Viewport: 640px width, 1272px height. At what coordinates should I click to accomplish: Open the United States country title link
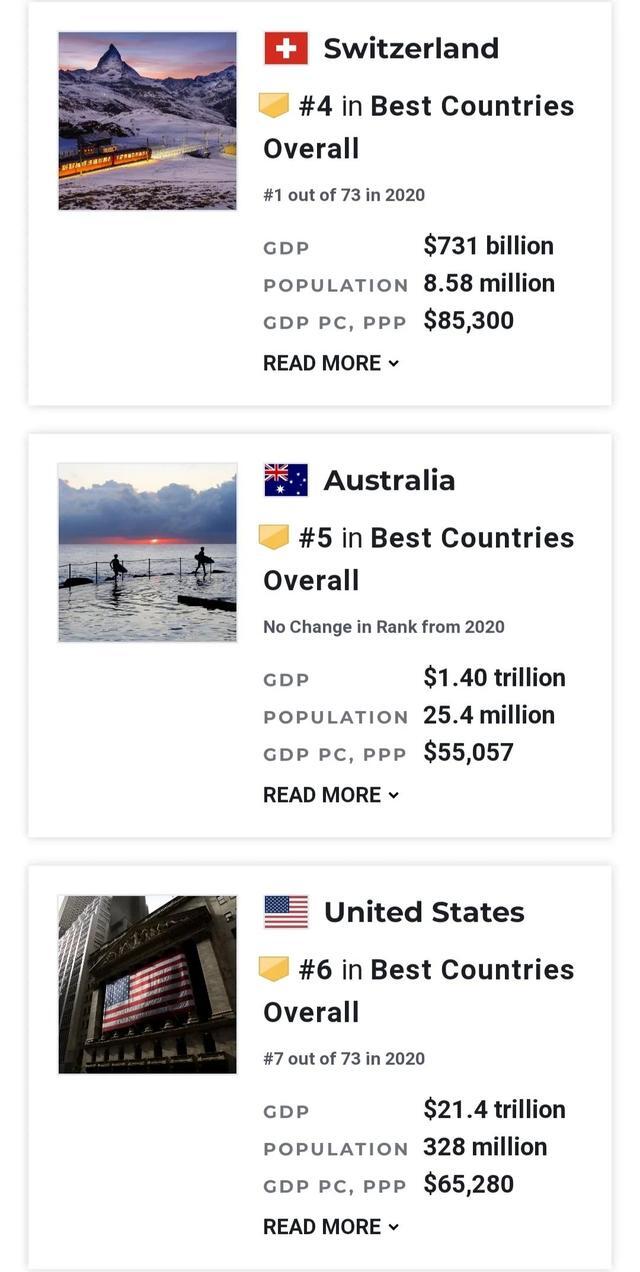point(424,912)
